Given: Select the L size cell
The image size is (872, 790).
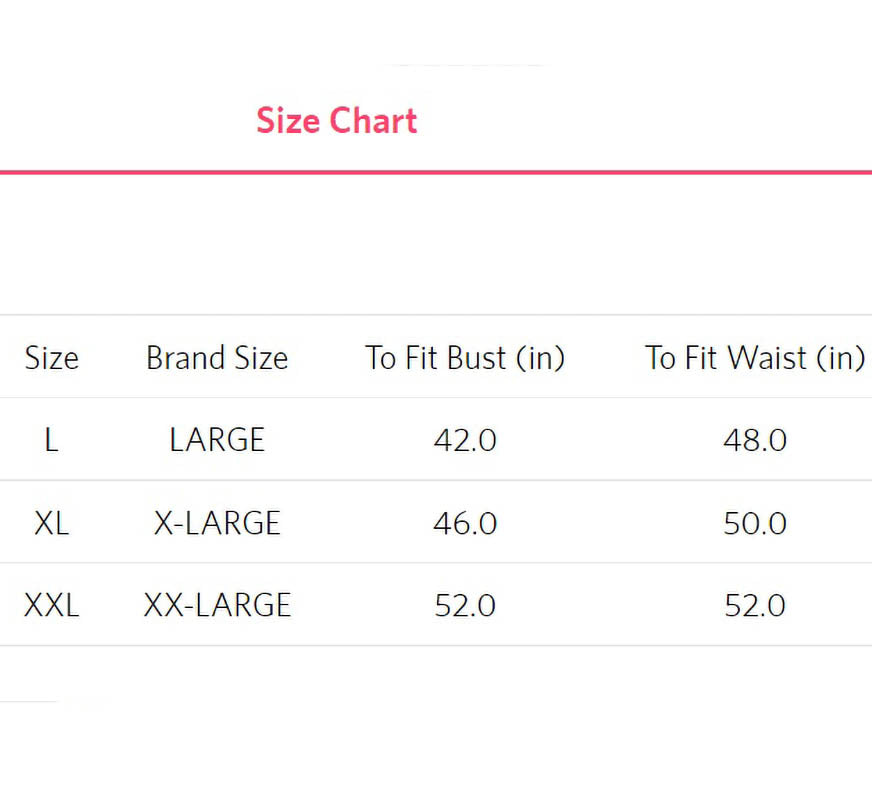Looking at the screenshot, I should tap(52, 440).
